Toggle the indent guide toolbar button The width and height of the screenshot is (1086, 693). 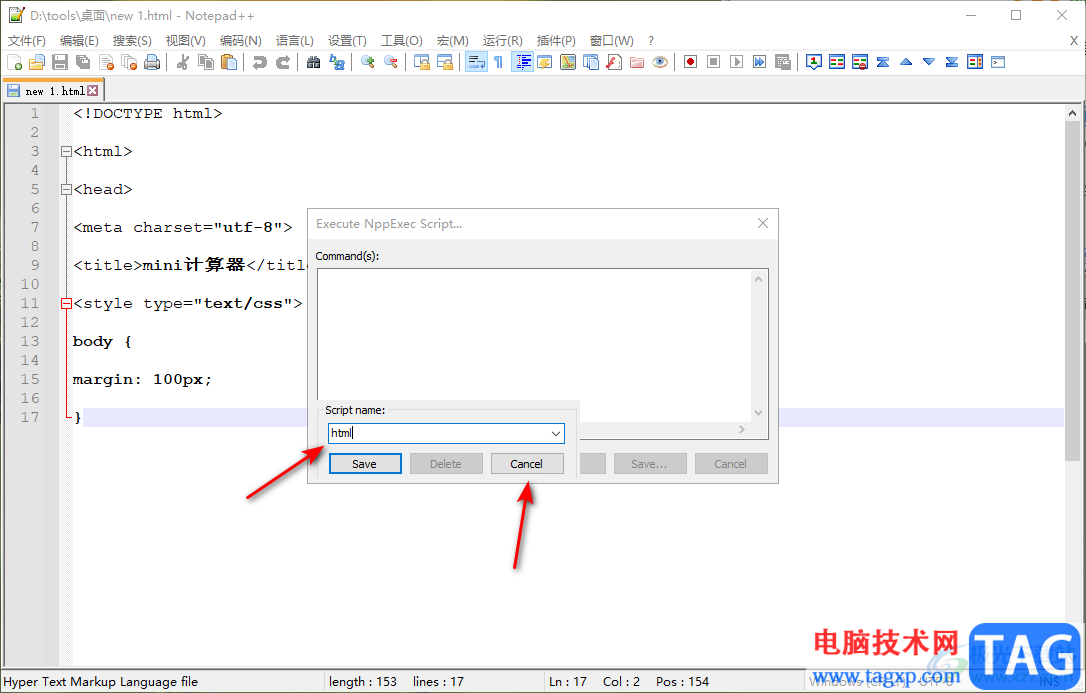tap(522, 62)
